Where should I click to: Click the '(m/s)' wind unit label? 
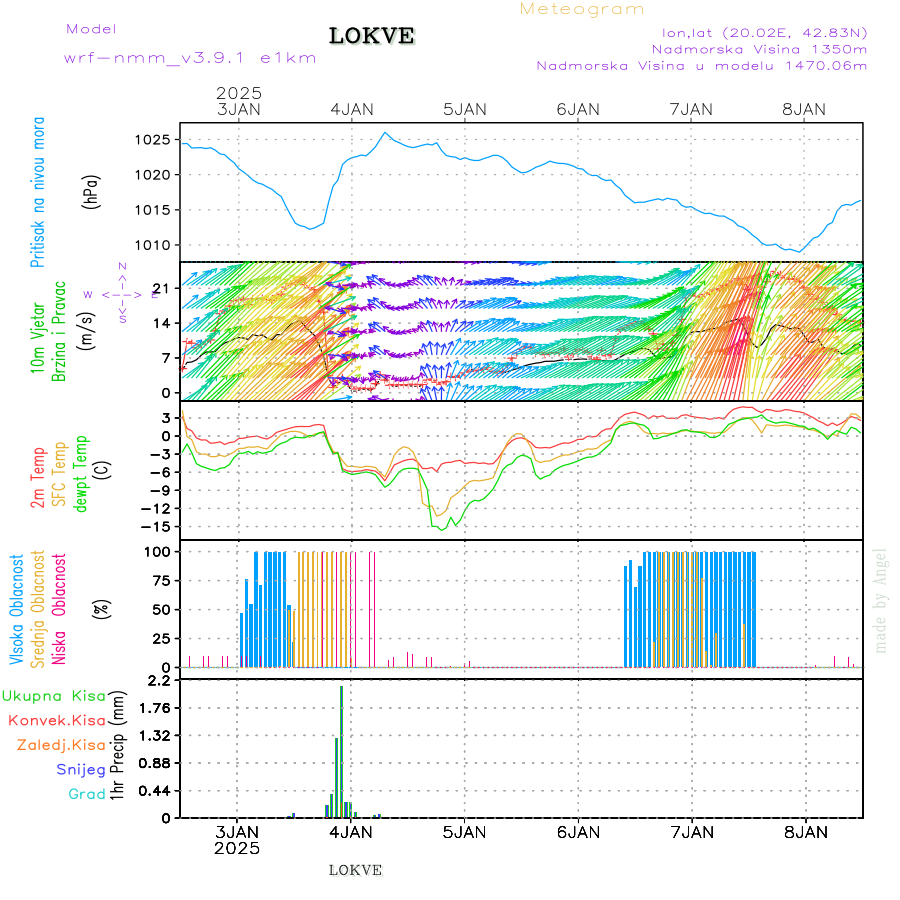87,331
